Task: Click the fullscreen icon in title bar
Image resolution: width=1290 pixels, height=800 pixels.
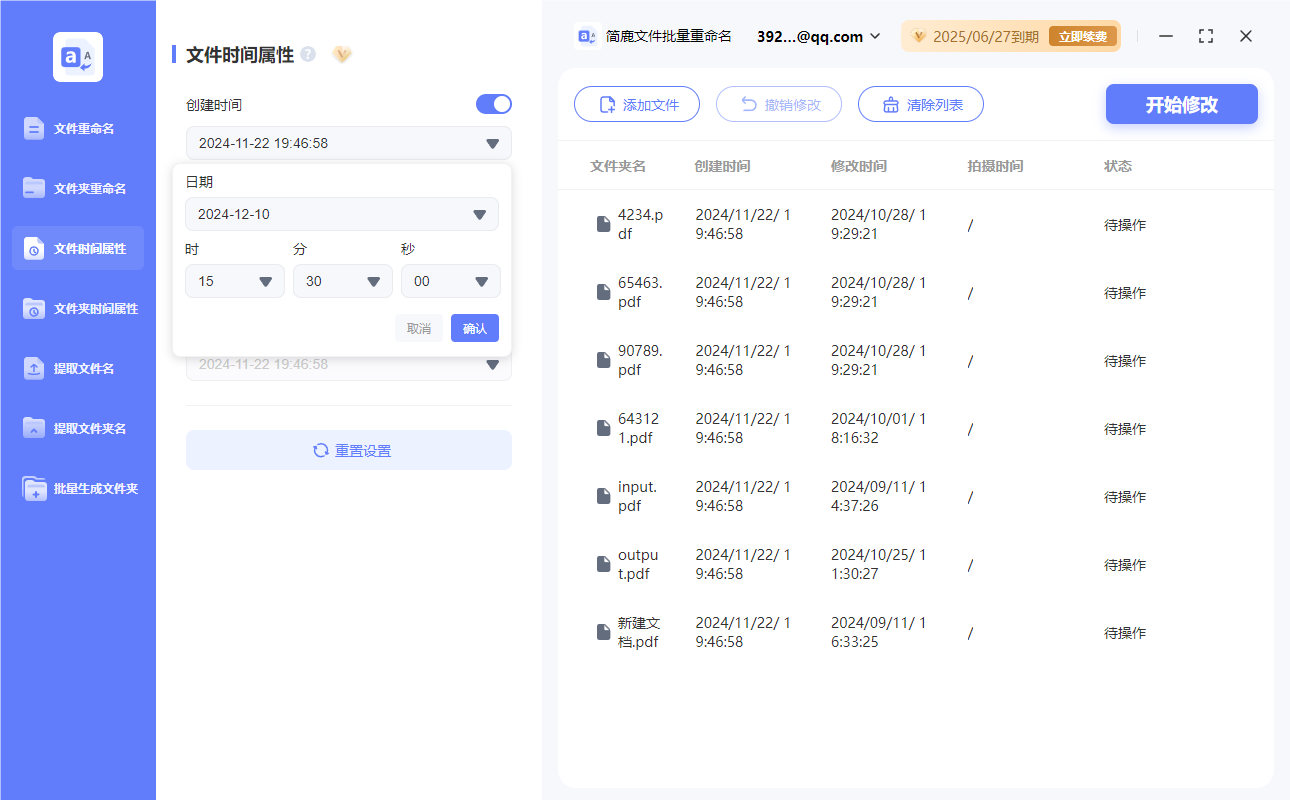Action: [1205, 36]
